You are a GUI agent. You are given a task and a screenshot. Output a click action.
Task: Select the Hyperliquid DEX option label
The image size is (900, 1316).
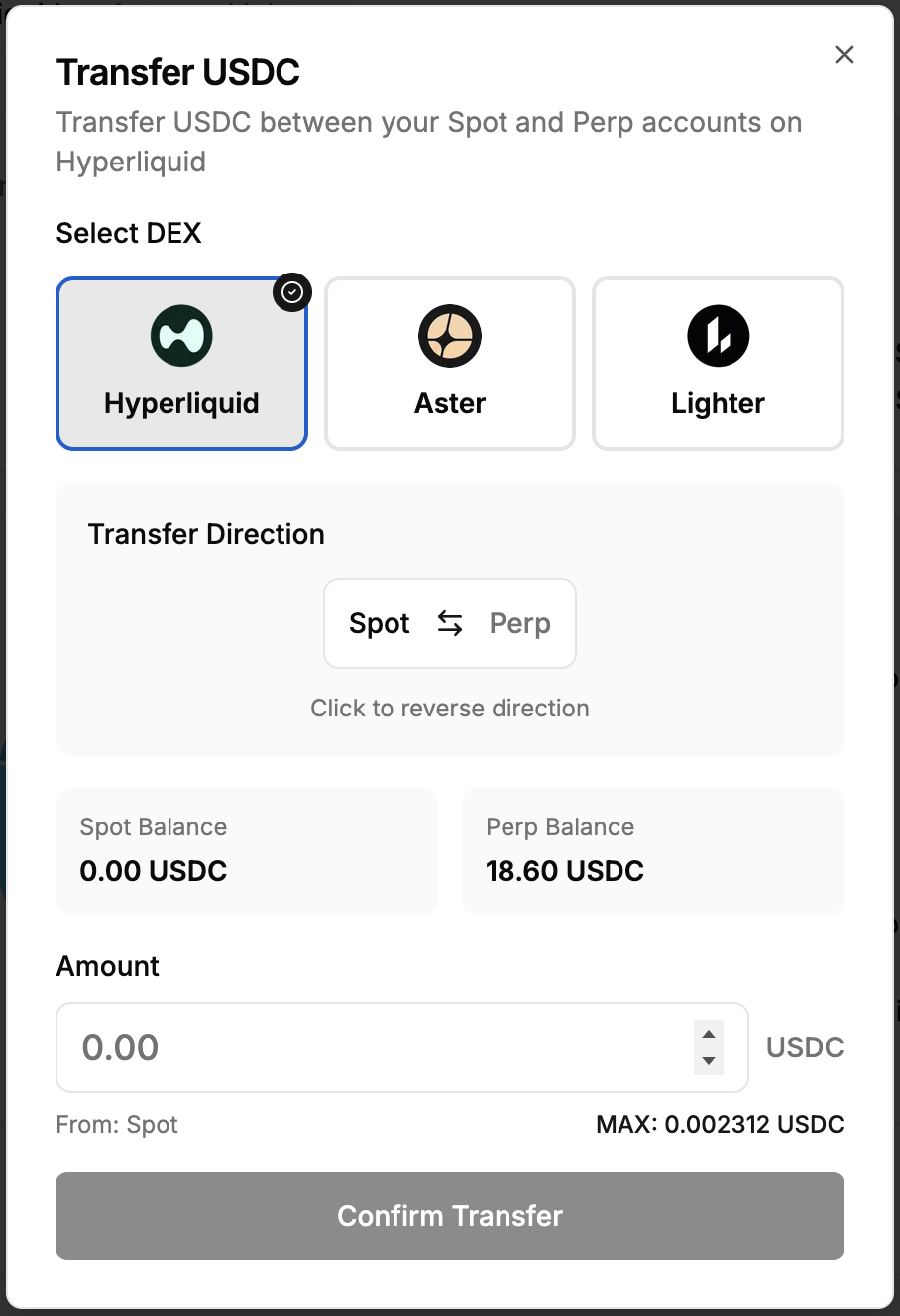point(181,403)
